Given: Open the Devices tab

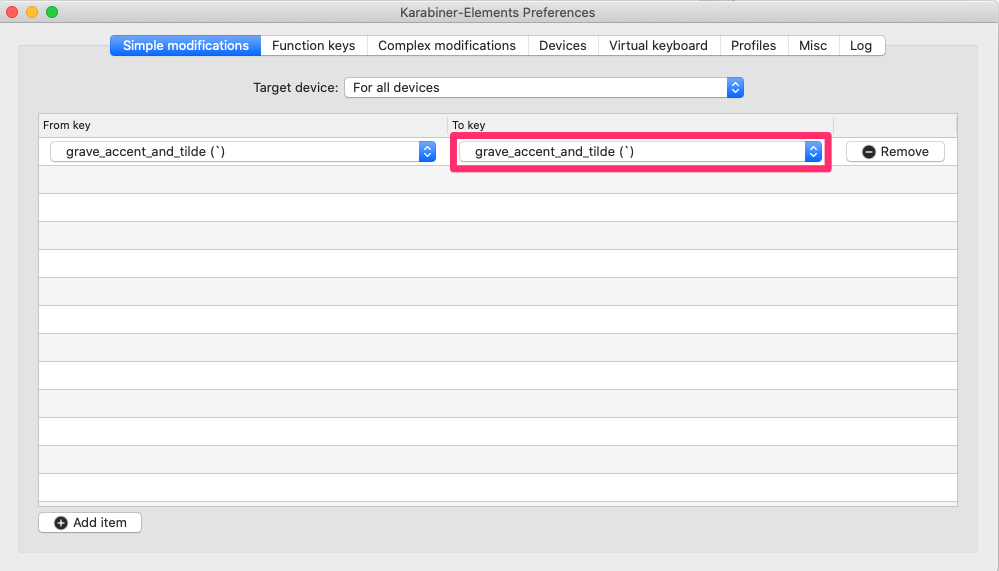Looking at the screenshot, I should (563, 46).
